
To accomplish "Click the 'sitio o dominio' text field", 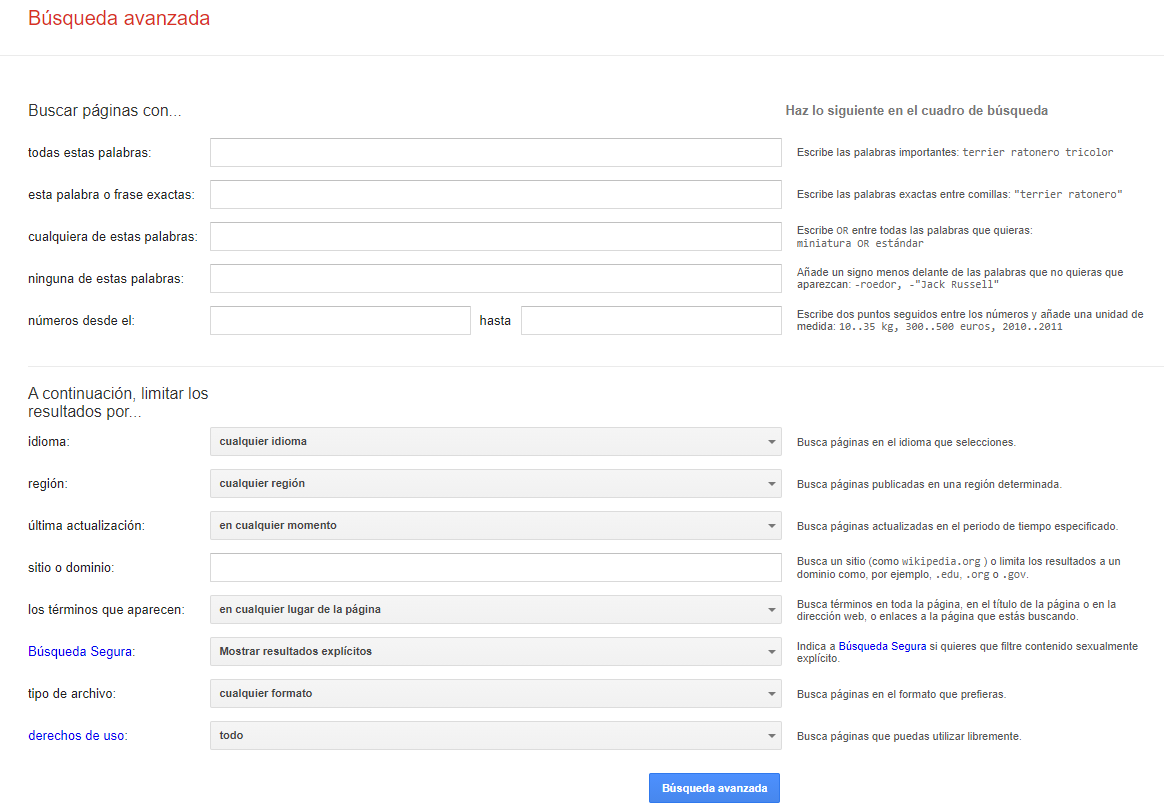I will coord(495,567).
